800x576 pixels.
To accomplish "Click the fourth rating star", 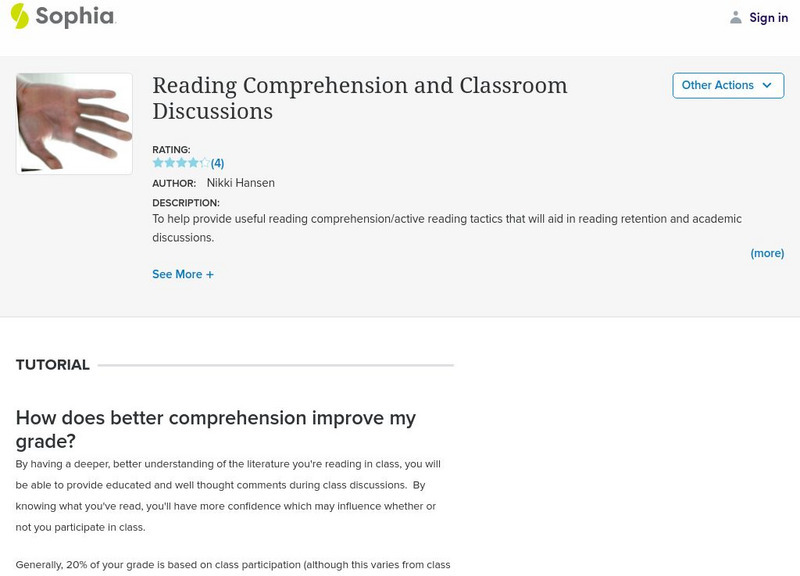I will [193, 163].
